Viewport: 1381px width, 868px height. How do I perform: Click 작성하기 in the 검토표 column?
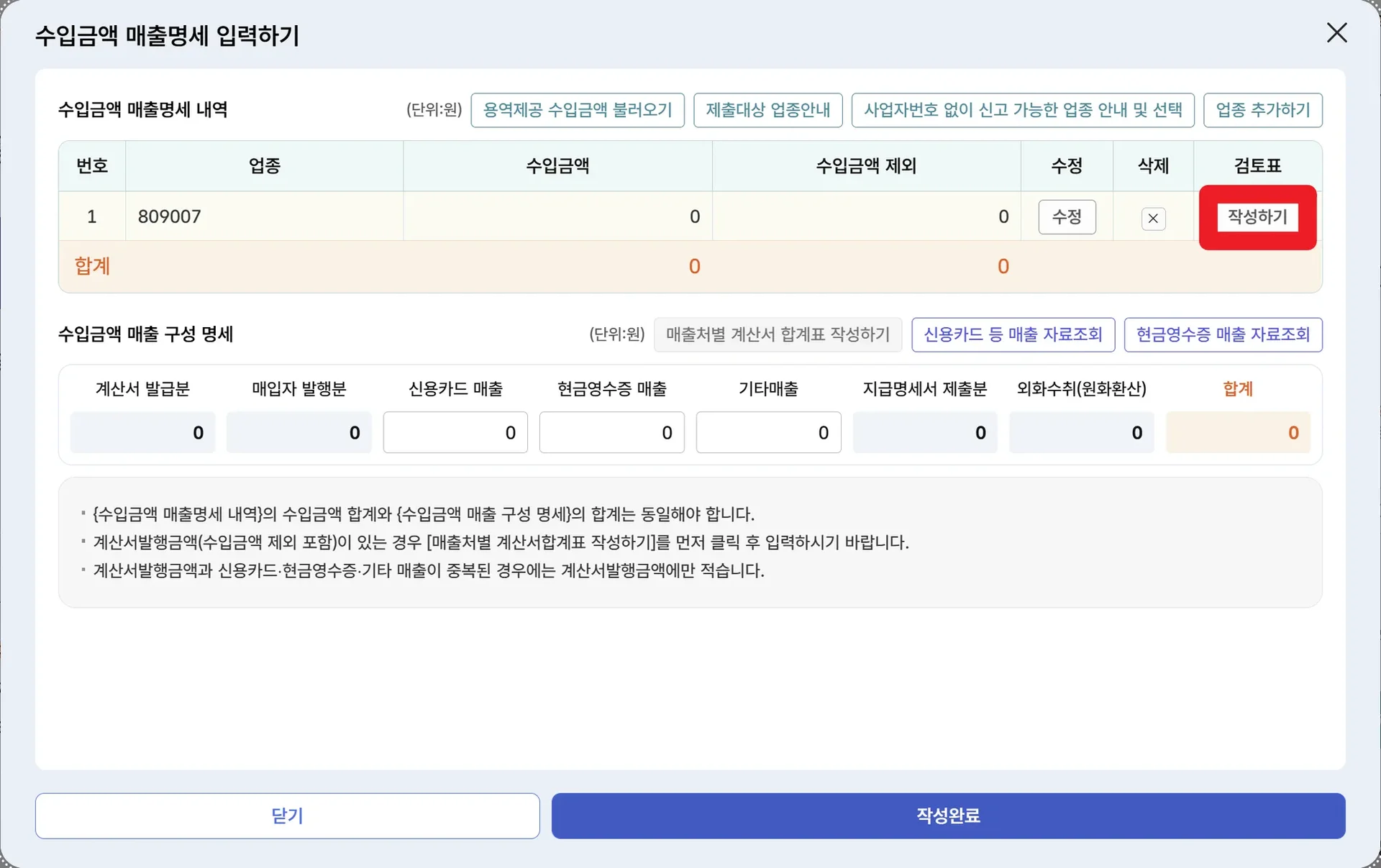pos(1257,216)
